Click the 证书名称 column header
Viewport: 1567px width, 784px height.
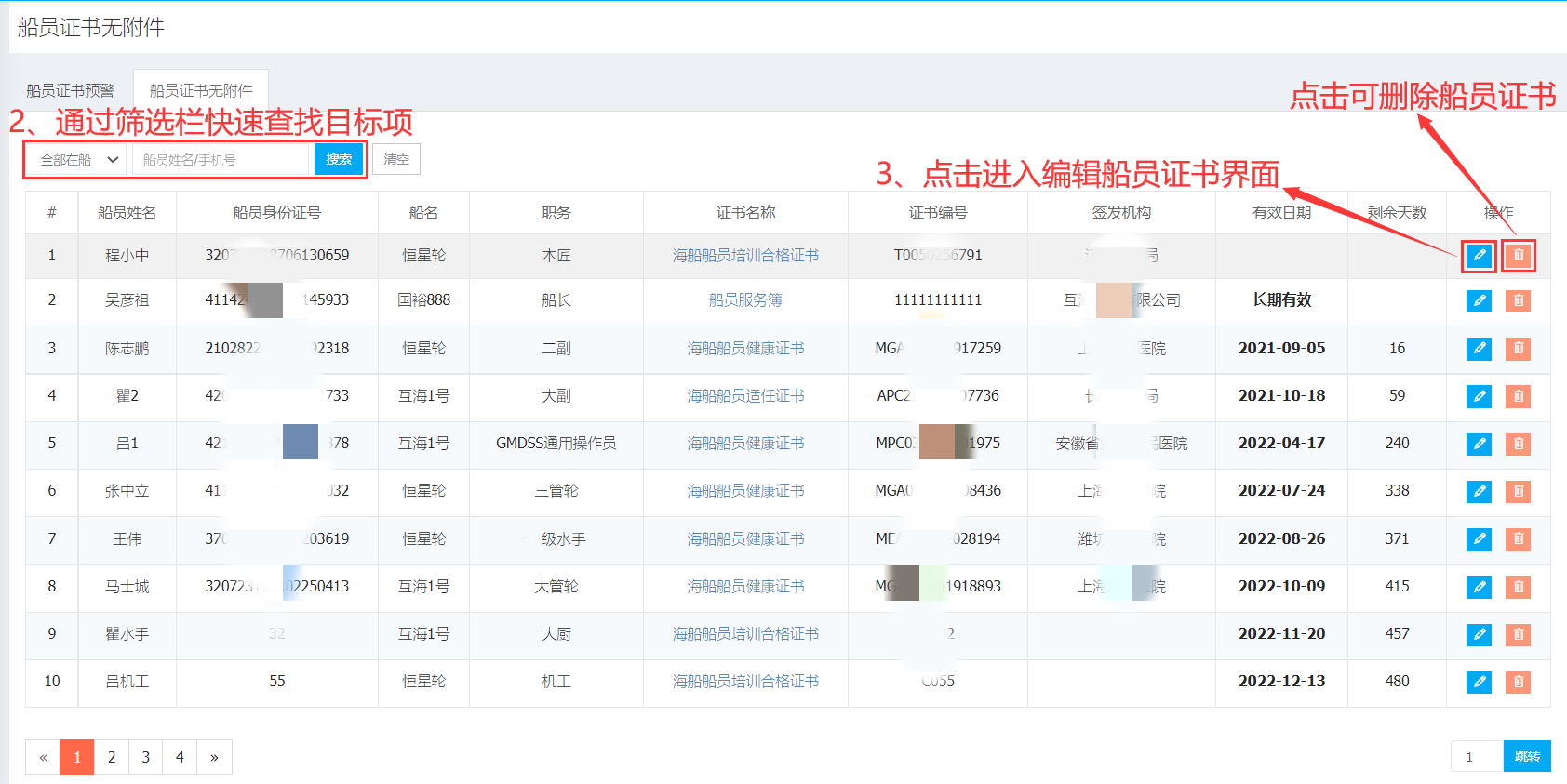point(745,213)
